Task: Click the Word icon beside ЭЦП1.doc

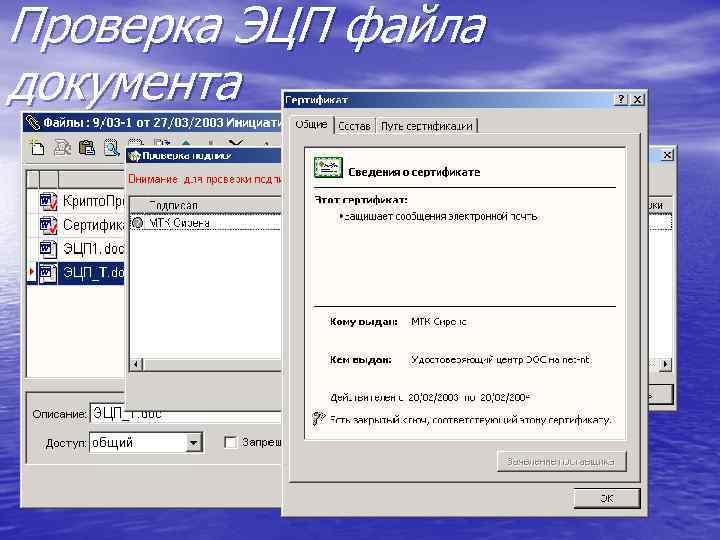Action: pyautogui.click(x=48, y=248)
